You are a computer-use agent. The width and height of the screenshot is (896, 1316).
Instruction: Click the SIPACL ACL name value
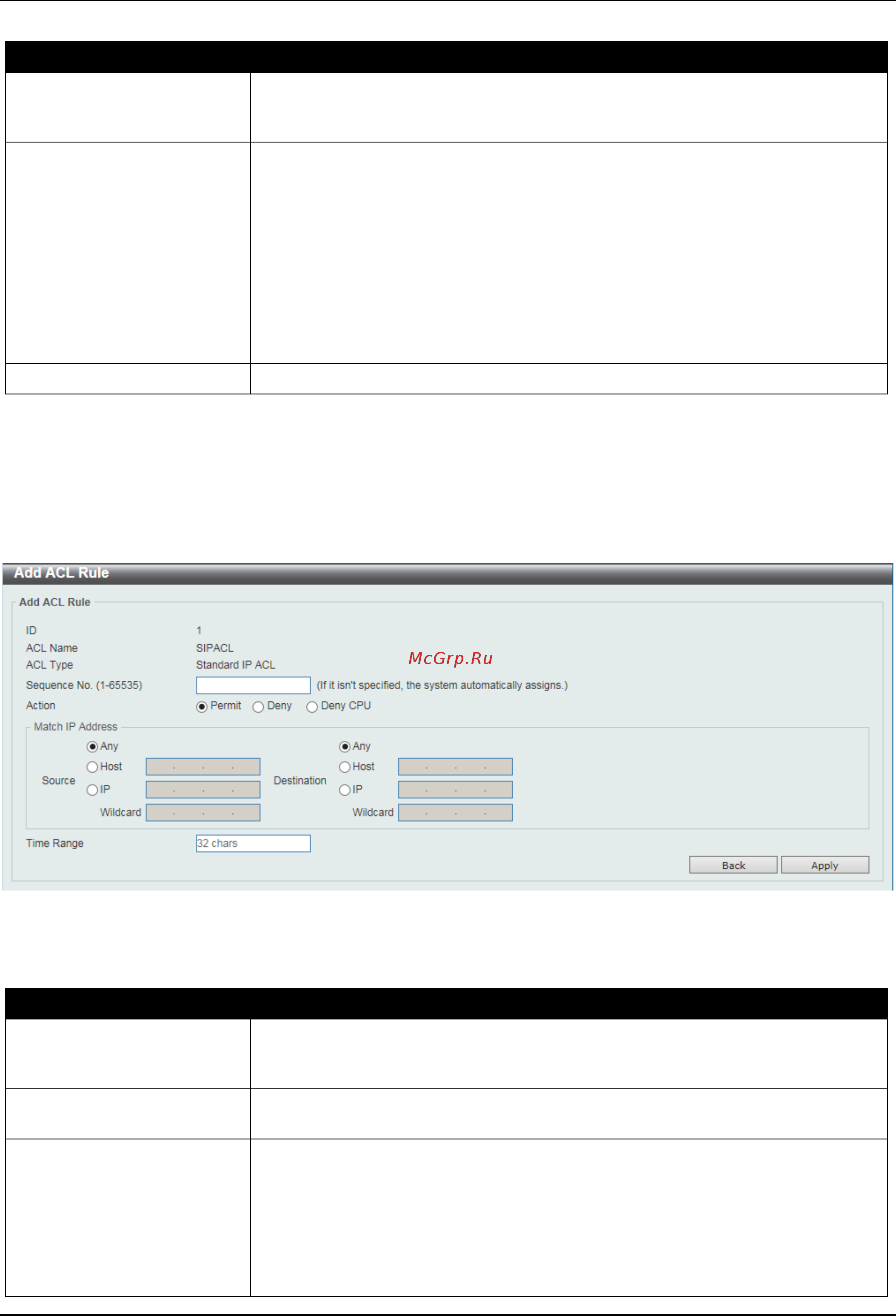point(215,648)
